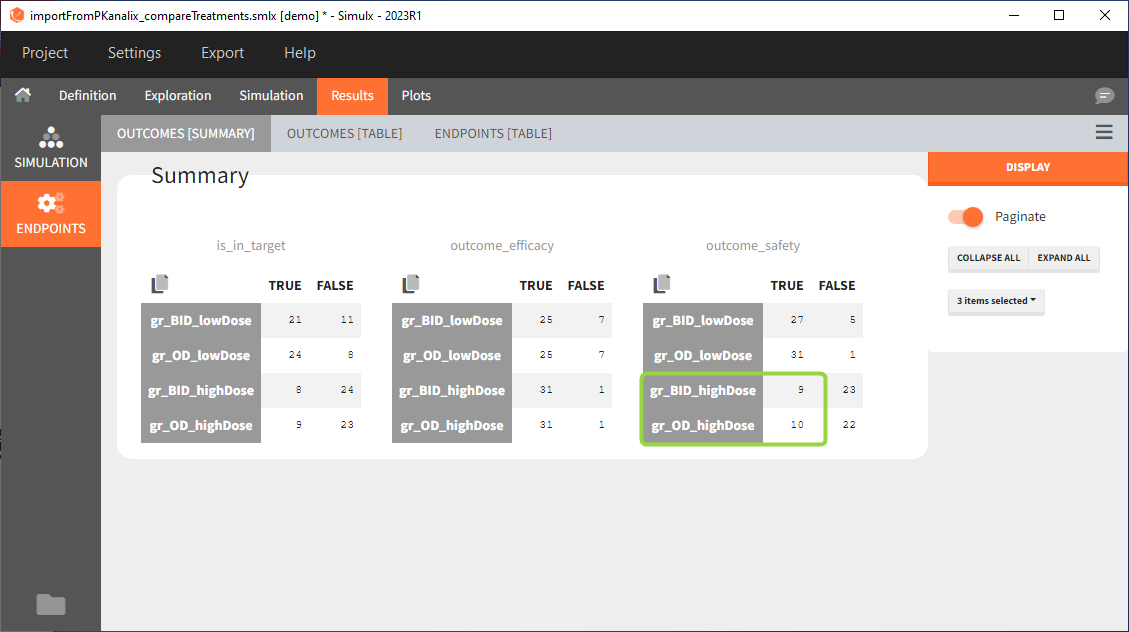This screenshot has height=632, width=1129.
Task: Copy the outcome_safety table data
Action: pyautogui.click(x=661, y=283)
